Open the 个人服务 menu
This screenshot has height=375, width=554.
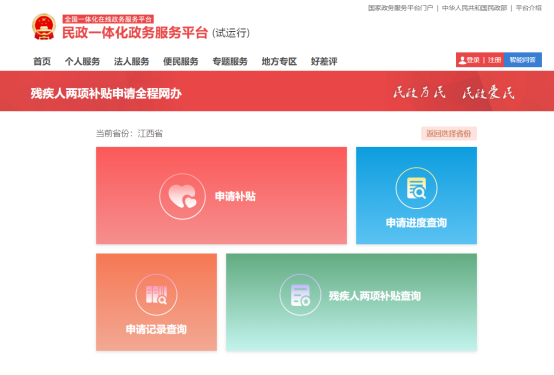pos(82,61)
